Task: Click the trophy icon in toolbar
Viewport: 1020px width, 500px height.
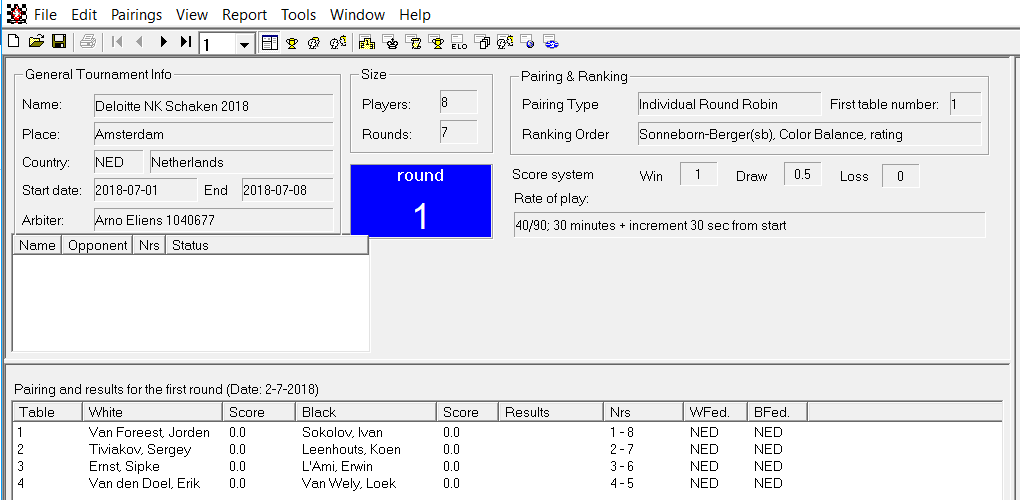Action: 292,42
